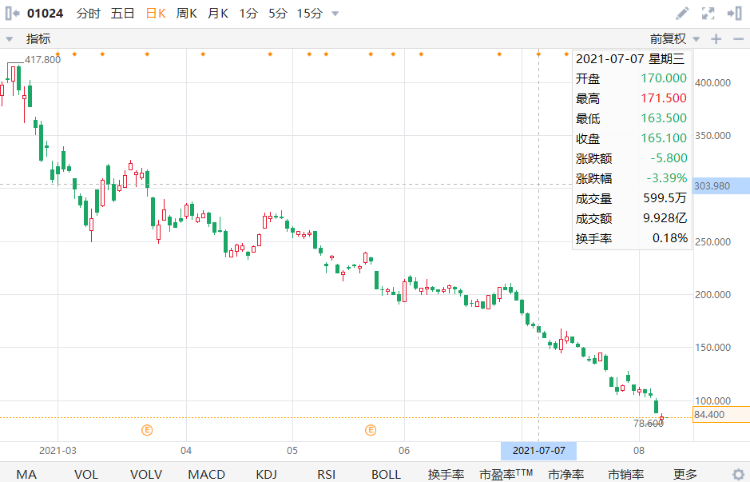This screenshot has height=482, width=750.
Task: Enable the VOL volume indicator
Action: pos(86,474)
